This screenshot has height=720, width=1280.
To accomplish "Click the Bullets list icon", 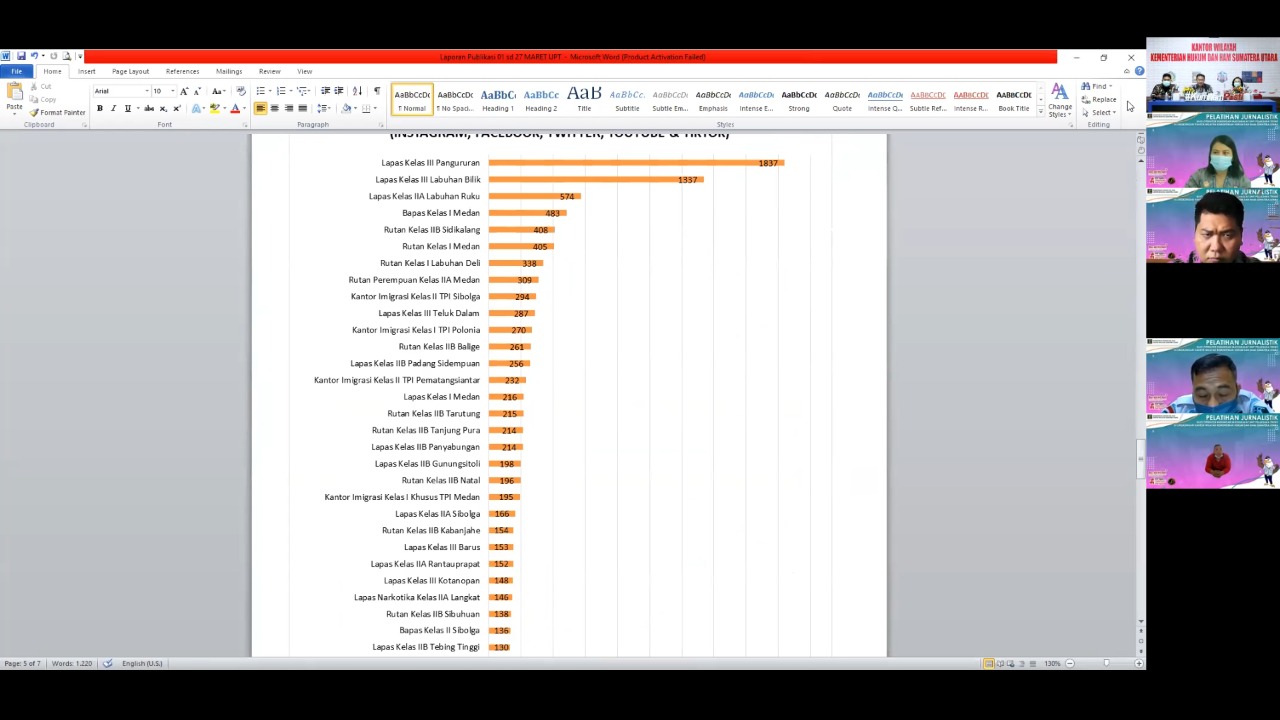I will tap(260, 91).
